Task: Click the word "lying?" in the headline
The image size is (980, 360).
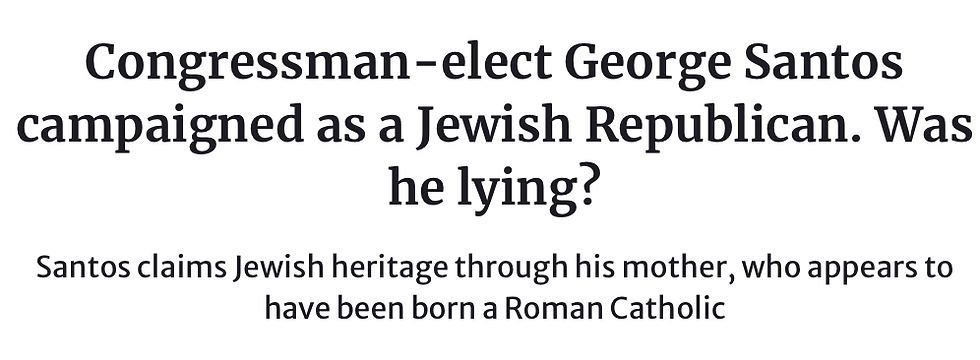Action: 524,190
